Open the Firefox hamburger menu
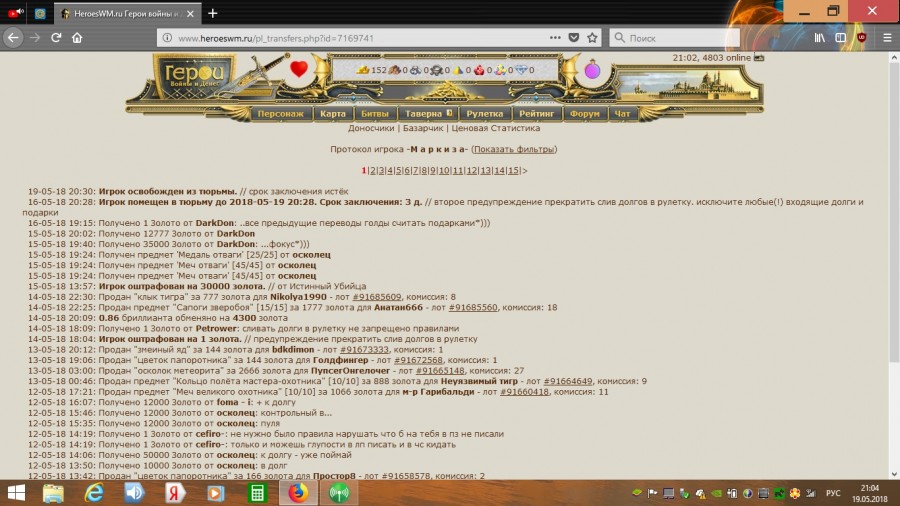This screenshot has width=900, height=506. [x=884, y=38]
